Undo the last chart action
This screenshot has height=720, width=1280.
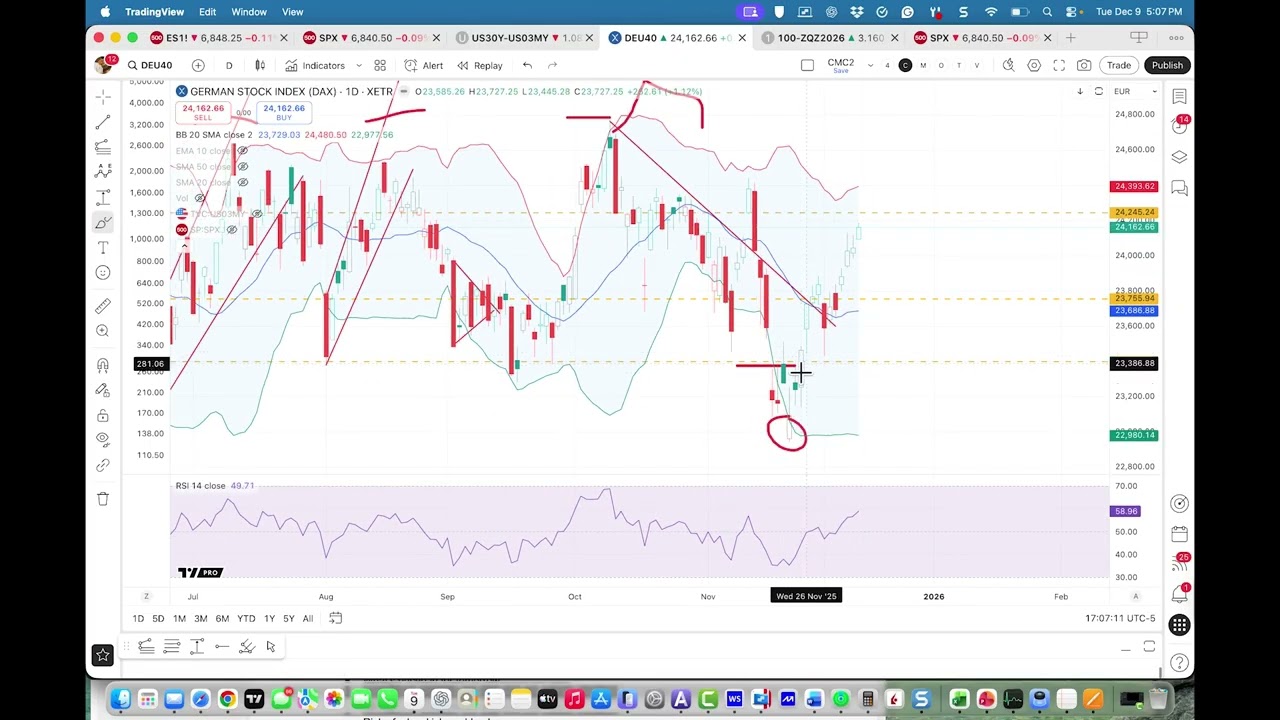527,65
